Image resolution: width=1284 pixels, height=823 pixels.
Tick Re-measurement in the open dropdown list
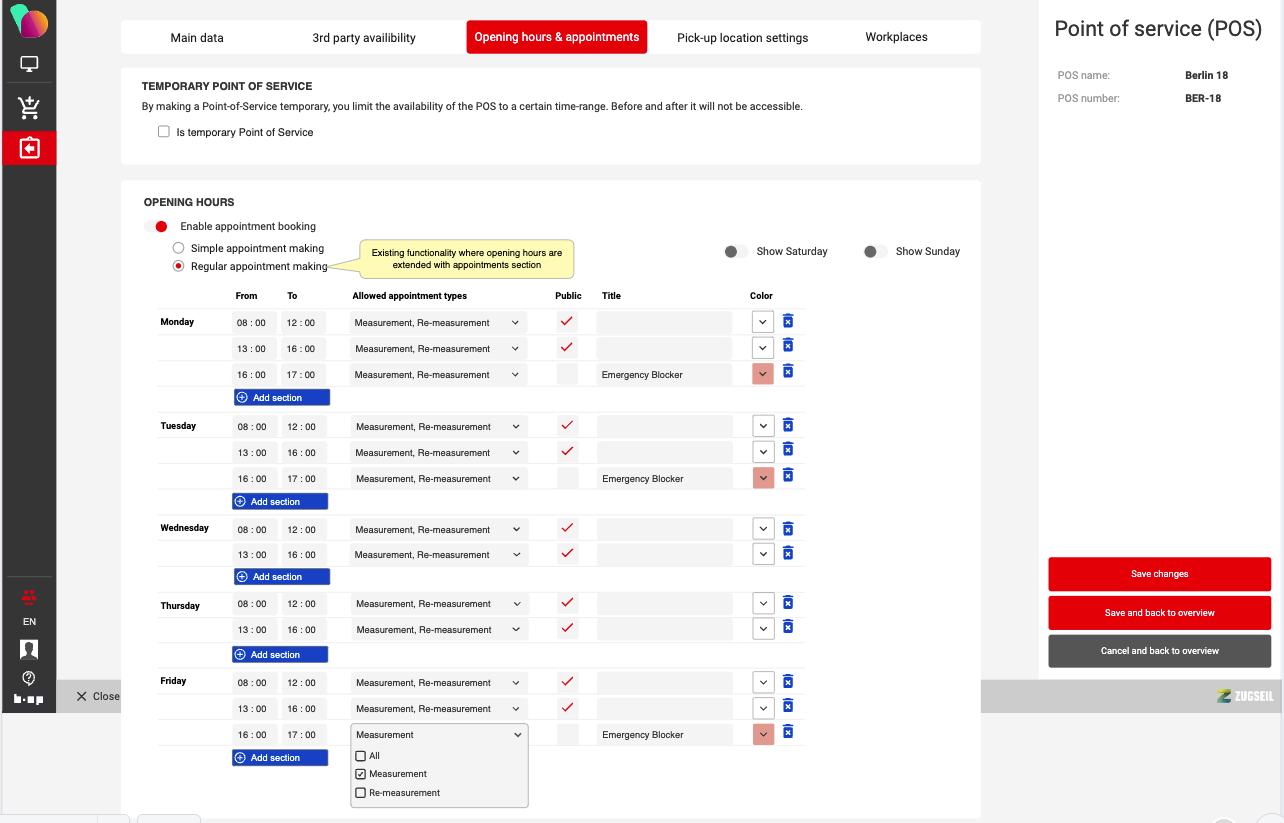pos(361,793)
